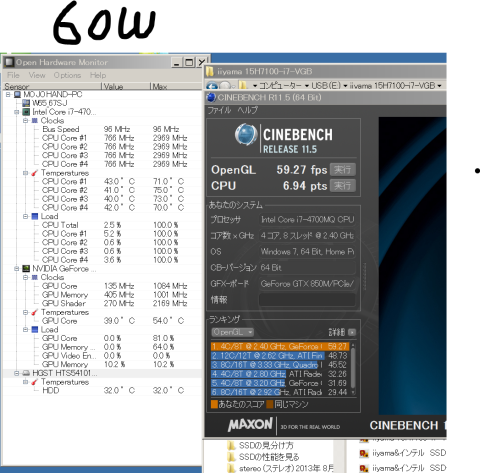480x473 pixels.
Task: Click the 詳細 details arrow button
Action: pyautogui.click(x=352, y=332)
